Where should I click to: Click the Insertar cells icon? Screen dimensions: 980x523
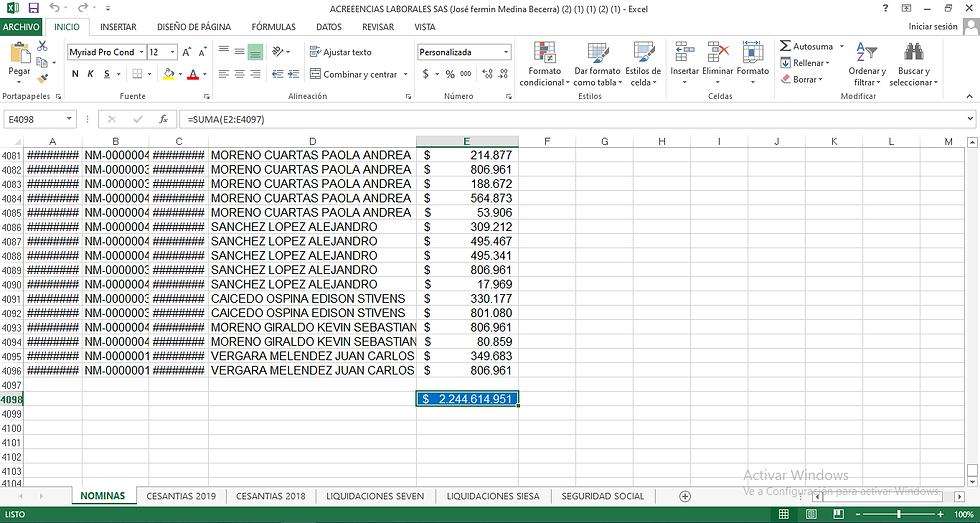click(684, 52)
